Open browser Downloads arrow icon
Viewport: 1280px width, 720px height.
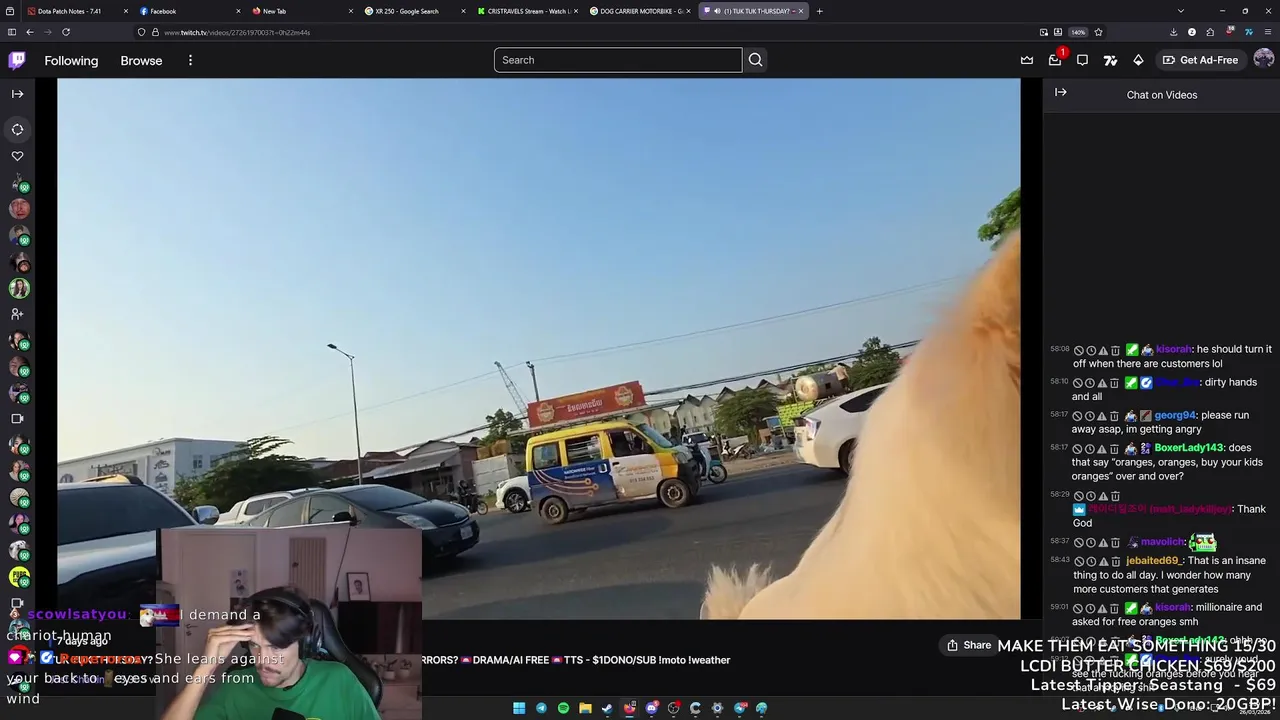click(1173, 32)
